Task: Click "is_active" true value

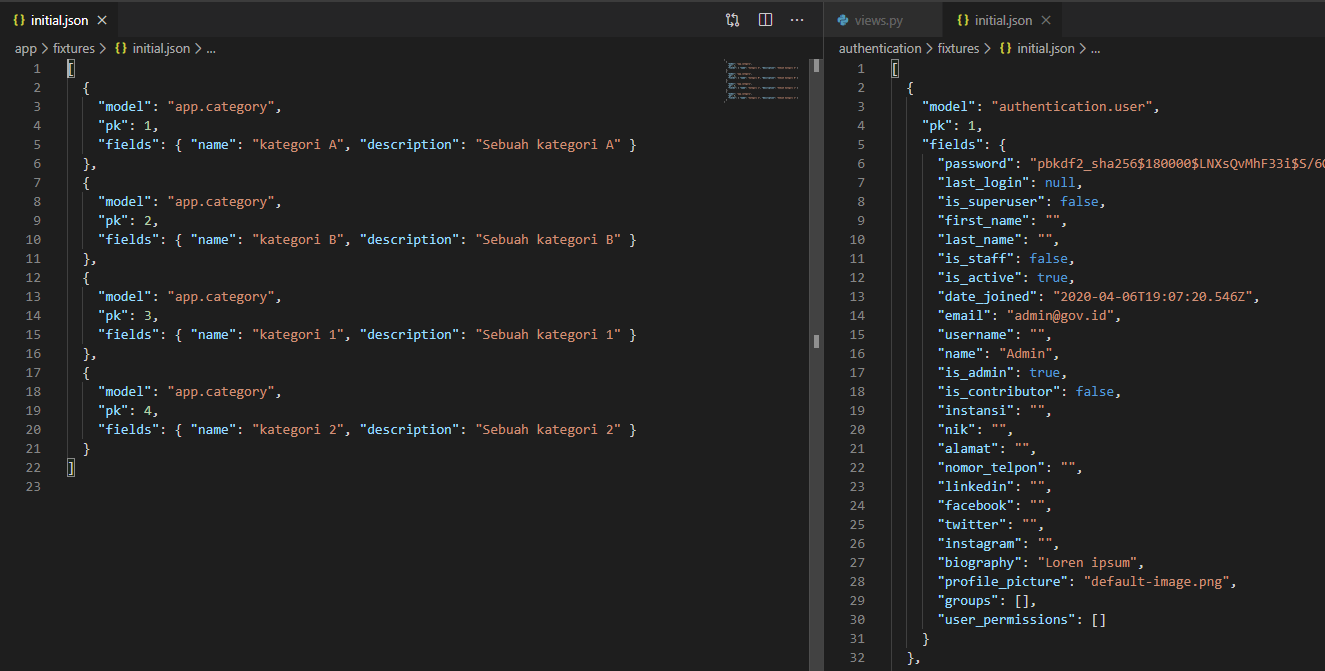Action: click(x=1052, y=278)
